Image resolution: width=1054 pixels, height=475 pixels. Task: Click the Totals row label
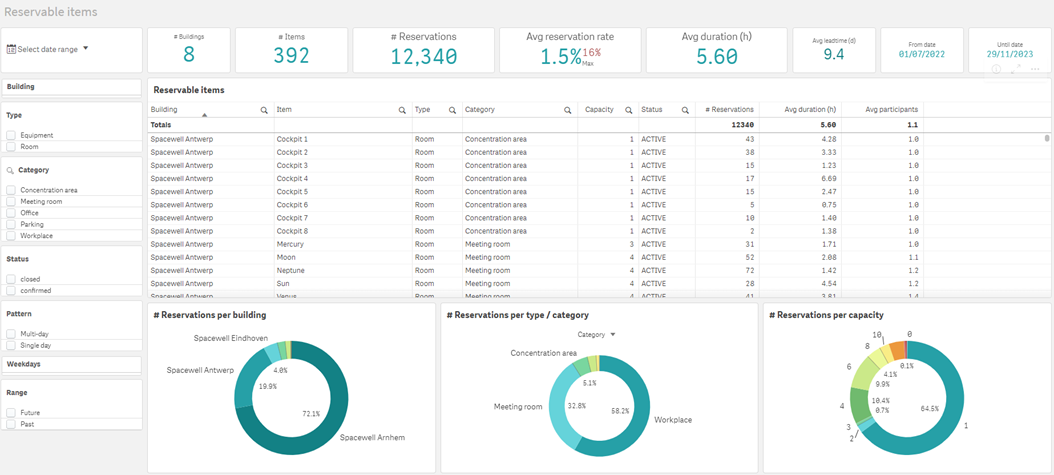pyautogui.click(x=161, y=125)
